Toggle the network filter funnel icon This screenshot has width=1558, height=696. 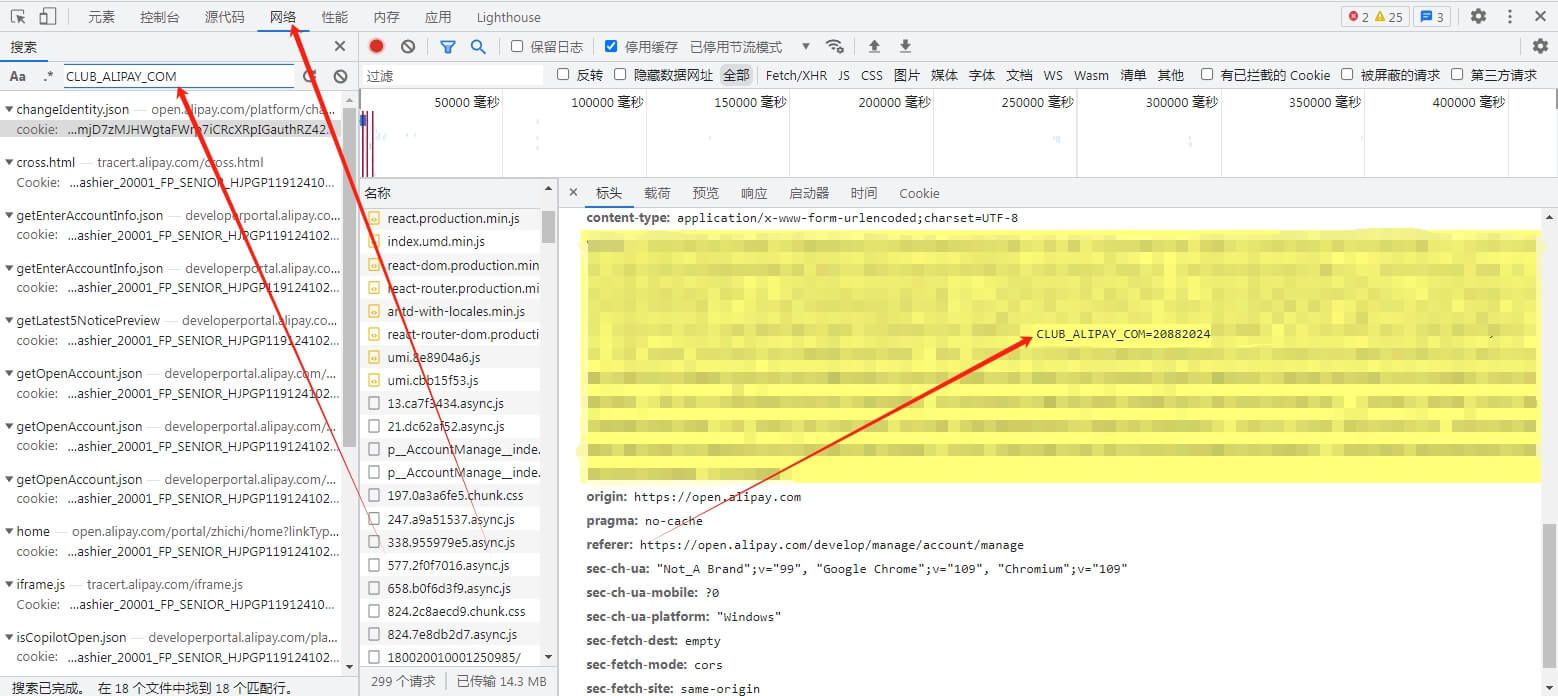(448, 46)
